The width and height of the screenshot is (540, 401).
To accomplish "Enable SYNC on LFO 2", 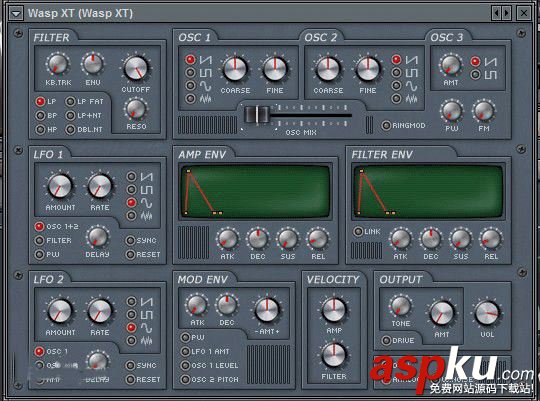I will 130,365.
